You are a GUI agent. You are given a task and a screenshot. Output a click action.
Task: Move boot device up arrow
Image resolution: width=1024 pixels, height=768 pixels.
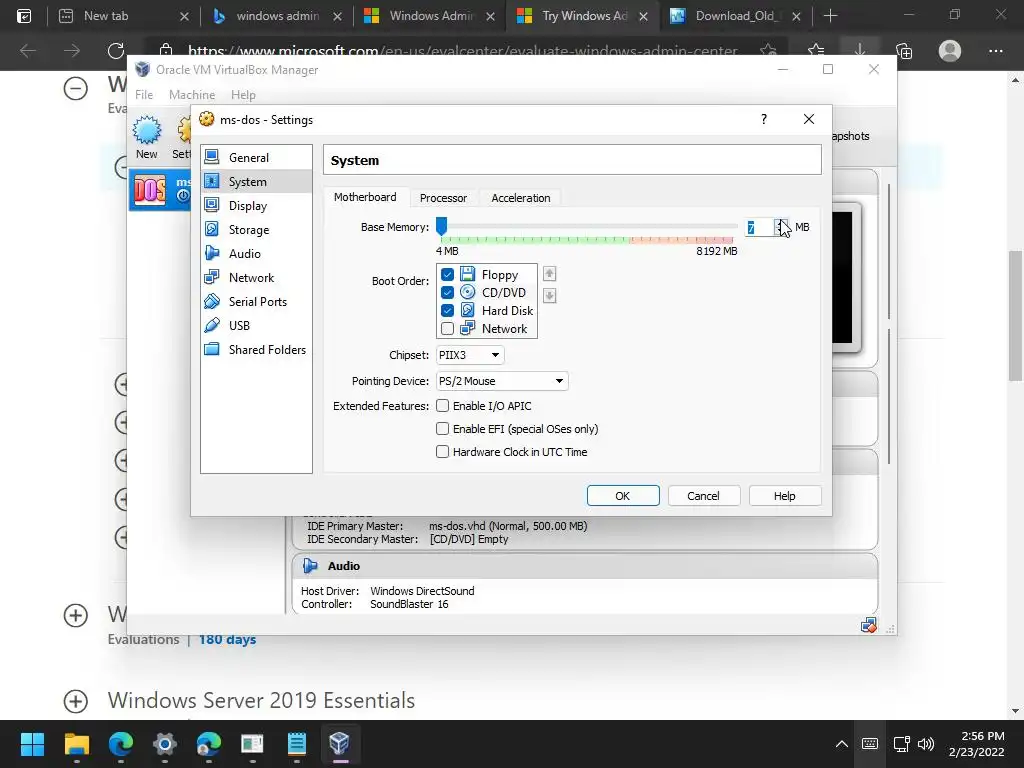coord(550,274)
